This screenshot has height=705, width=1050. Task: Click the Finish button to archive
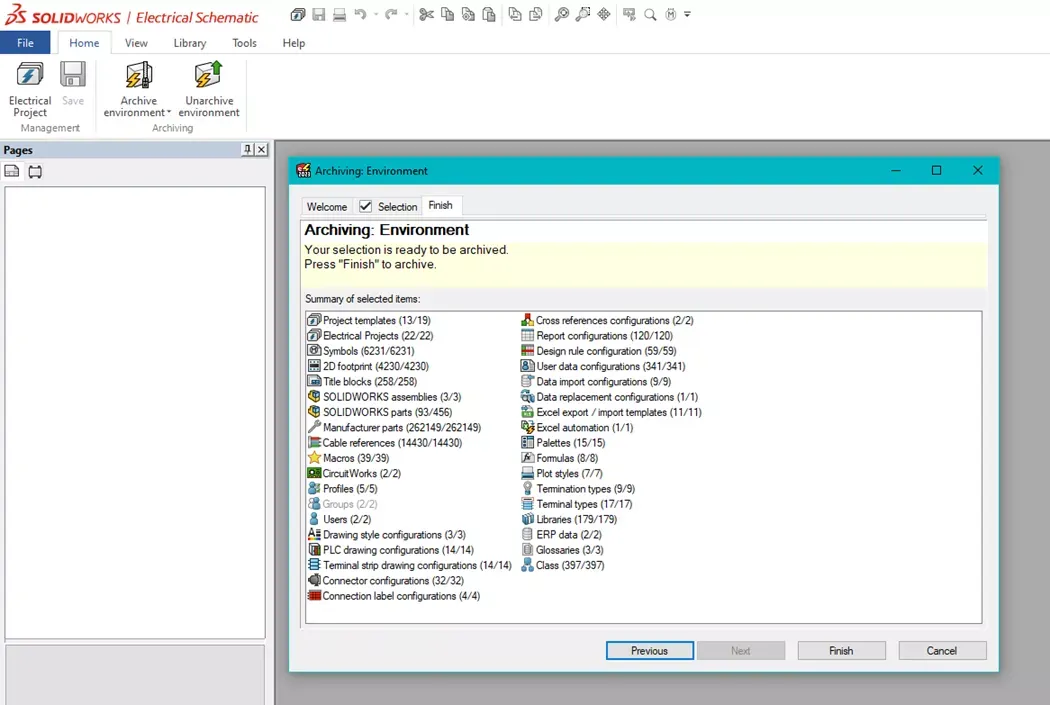point(841,650)
